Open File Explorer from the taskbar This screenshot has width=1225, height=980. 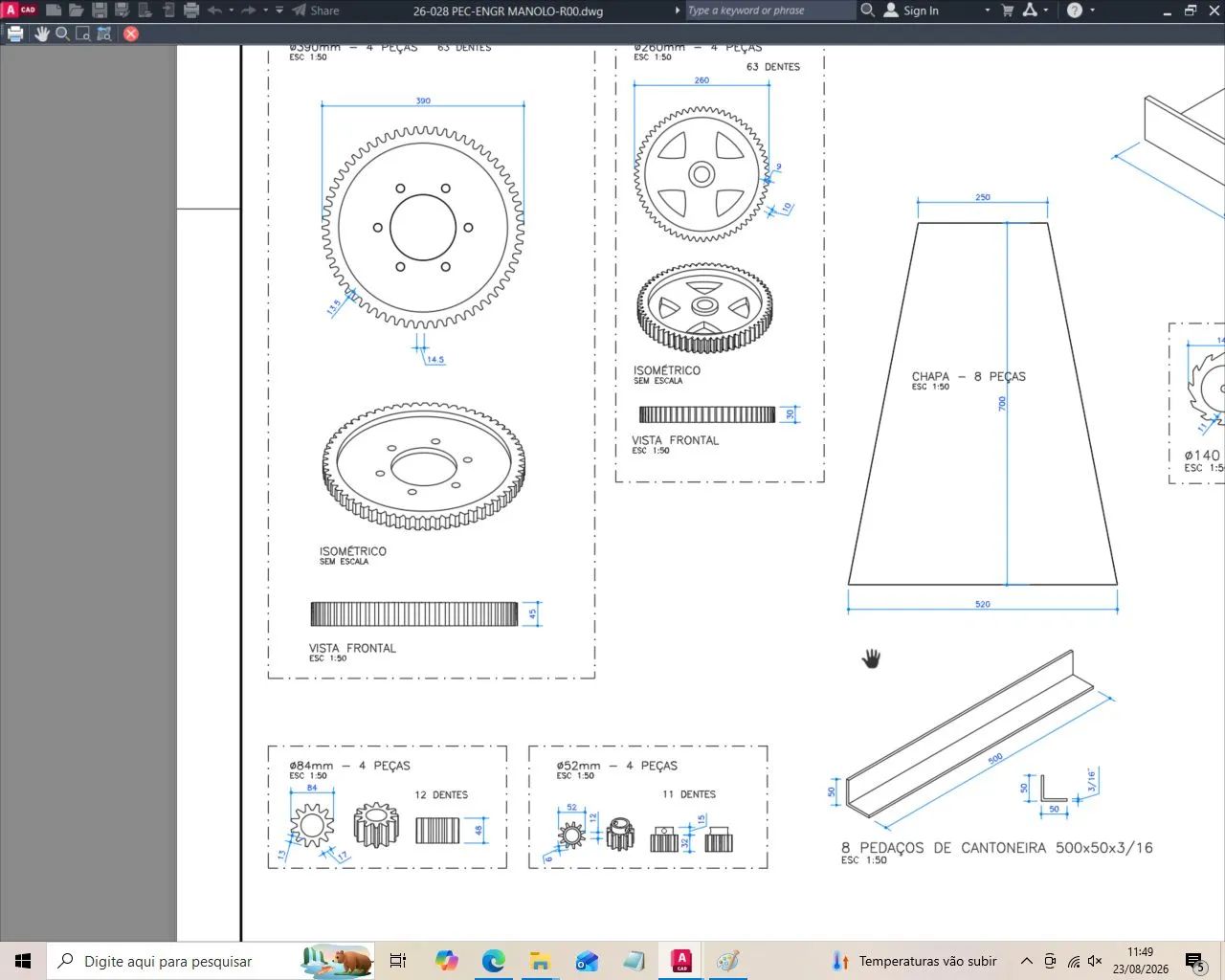coord(540,961)
